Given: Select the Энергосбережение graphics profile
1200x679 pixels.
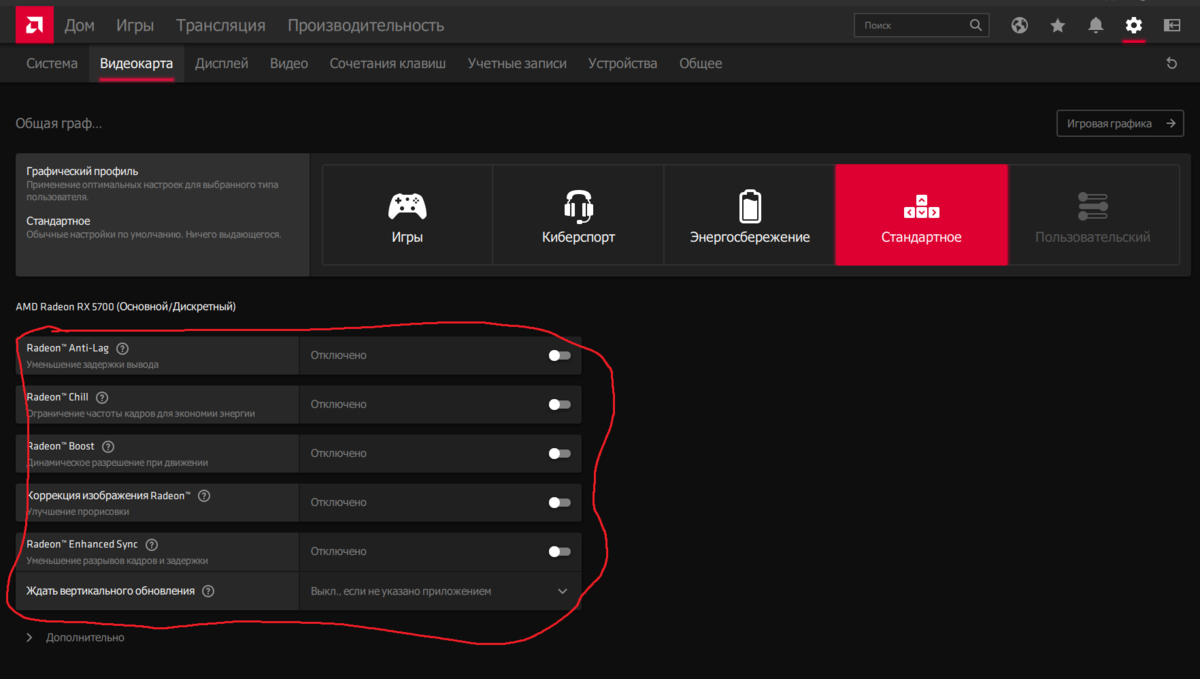Looking at the screenshot, I should [x=750, y=215].
